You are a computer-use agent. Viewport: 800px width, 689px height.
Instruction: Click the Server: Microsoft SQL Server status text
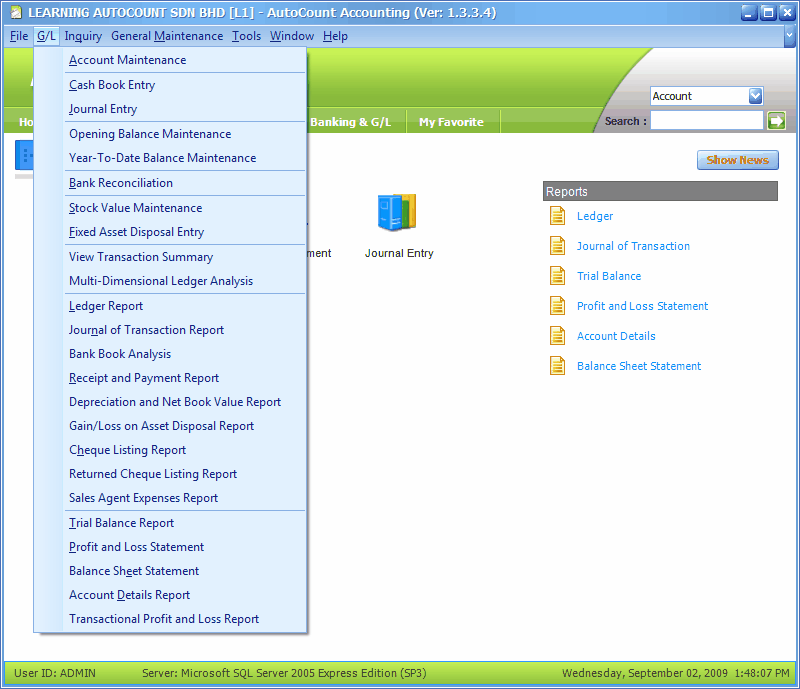pyautogui.click(x=284, y=673)
